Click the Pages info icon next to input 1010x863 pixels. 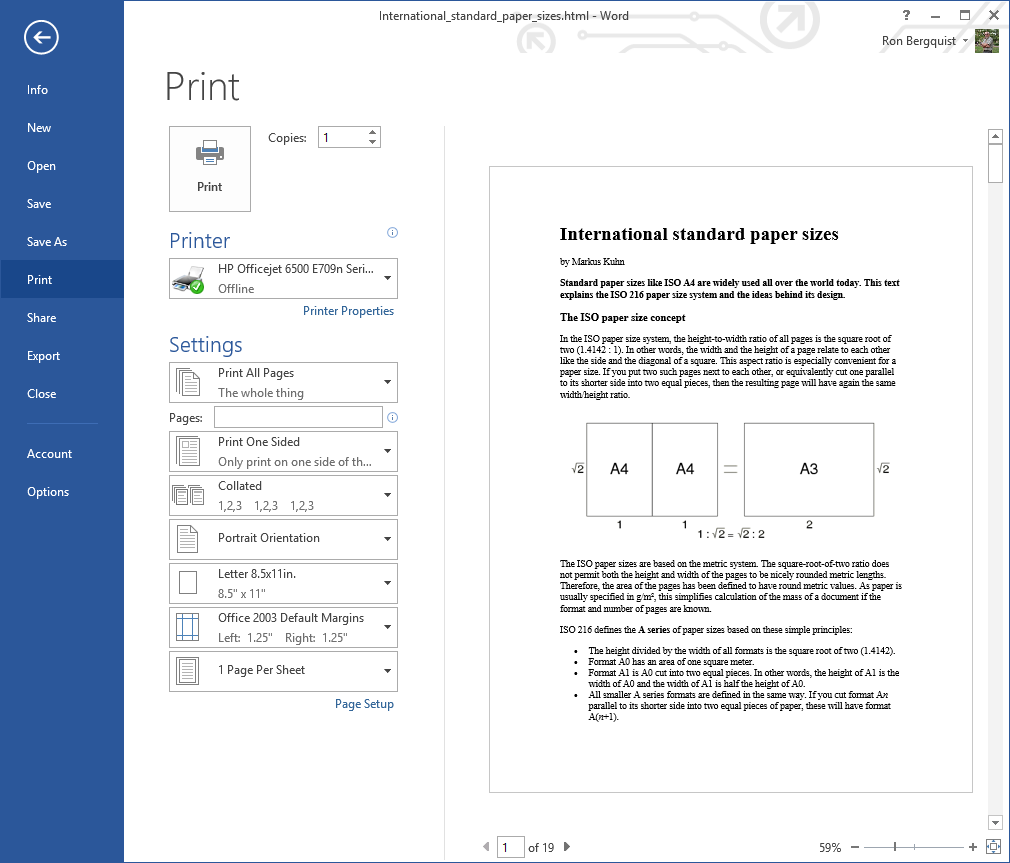click(x=392, y=418)
